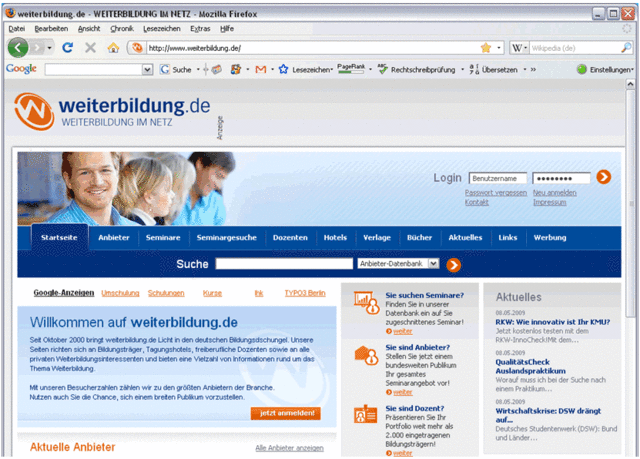Expand the Google toolbar overflow chevron
Screen dimensions: 640x459
click(533, 70)
